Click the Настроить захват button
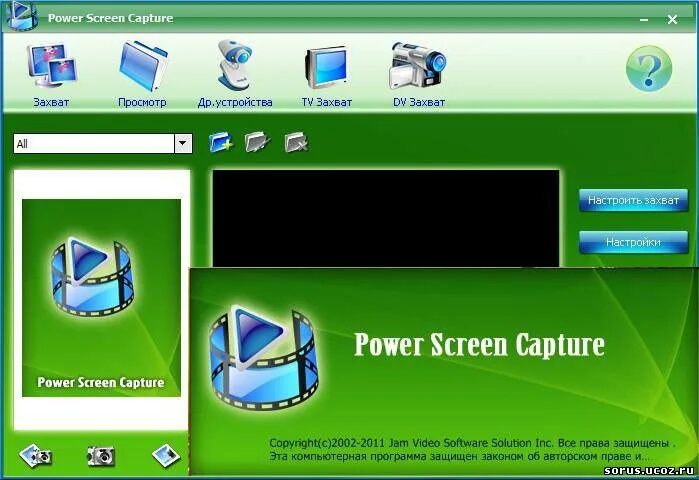Viewport: 699px width, 480px height. (x=633, y=200)
